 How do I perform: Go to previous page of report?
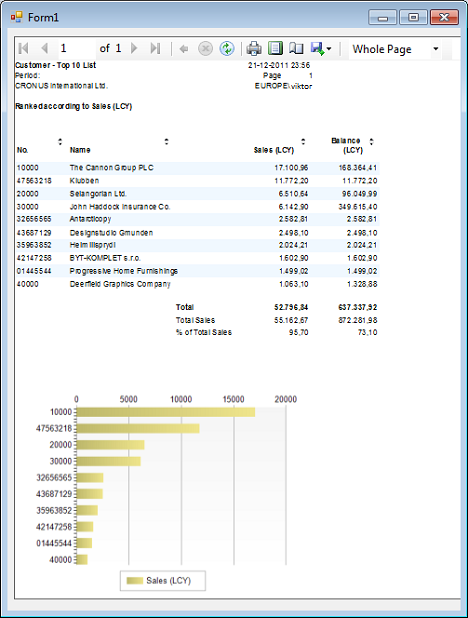coord(45,48)
